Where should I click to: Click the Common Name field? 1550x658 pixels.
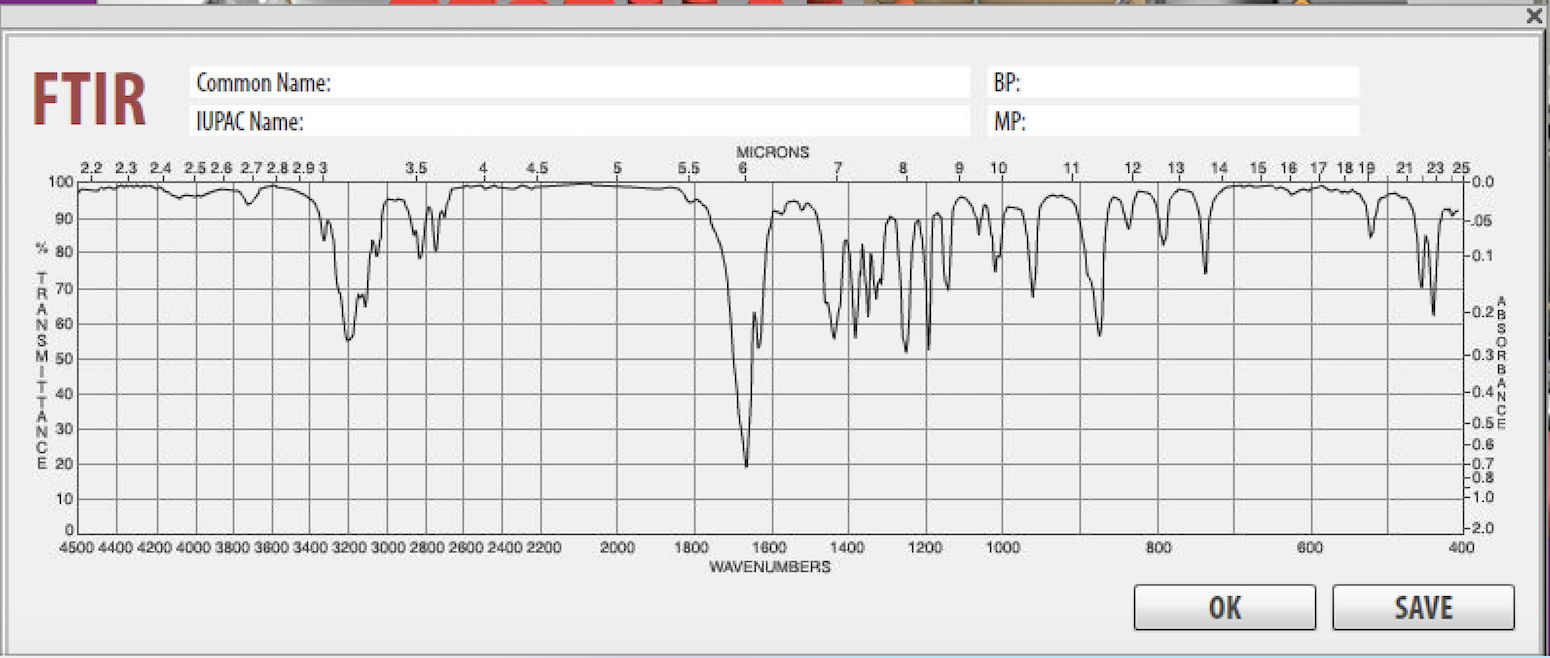[580, 83]
